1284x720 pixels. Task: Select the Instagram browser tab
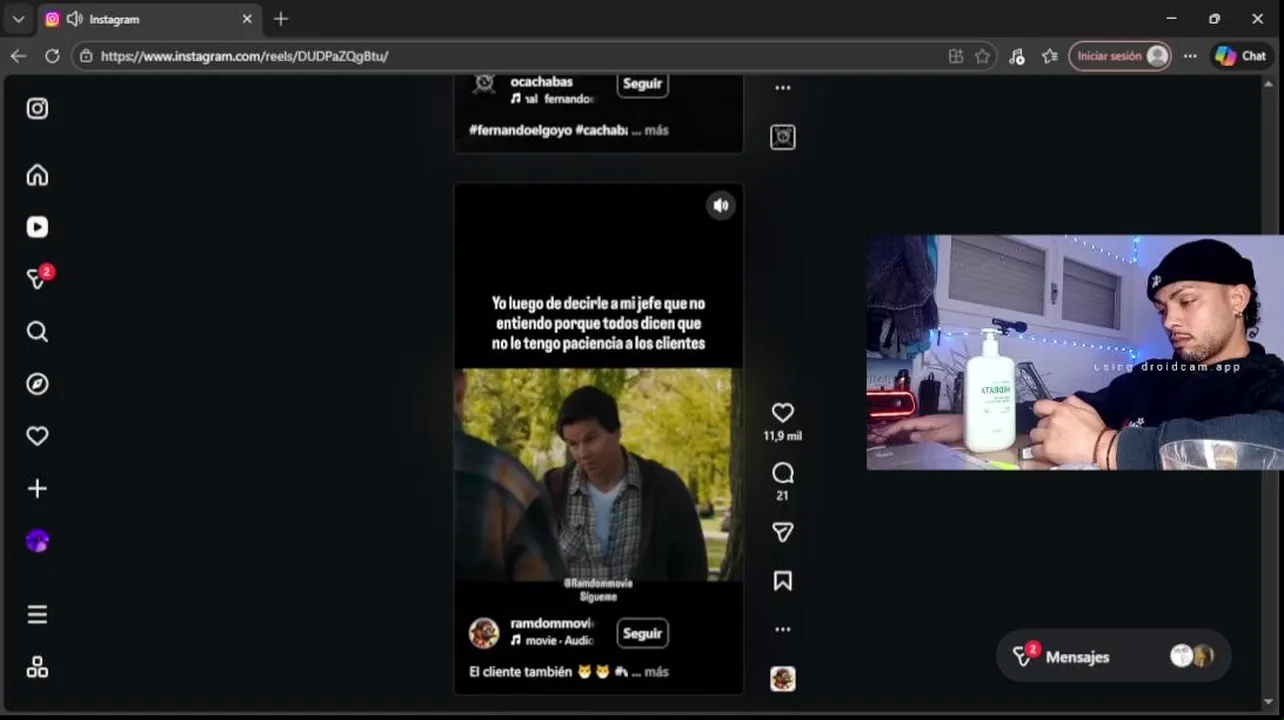tap(148, 19)
